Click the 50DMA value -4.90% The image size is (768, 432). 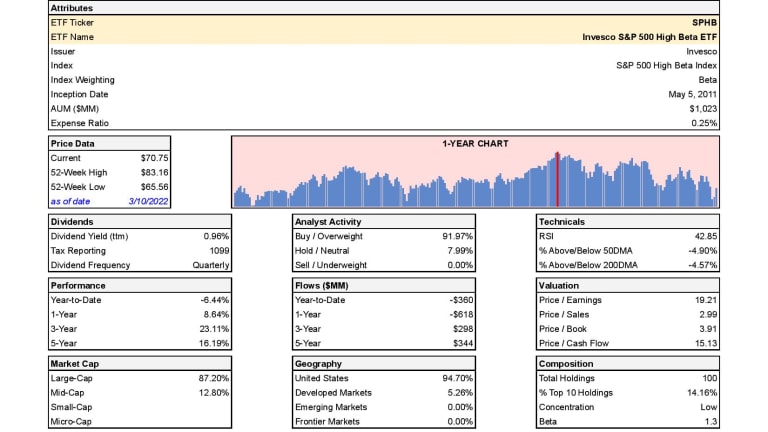(x=702, y=251)
